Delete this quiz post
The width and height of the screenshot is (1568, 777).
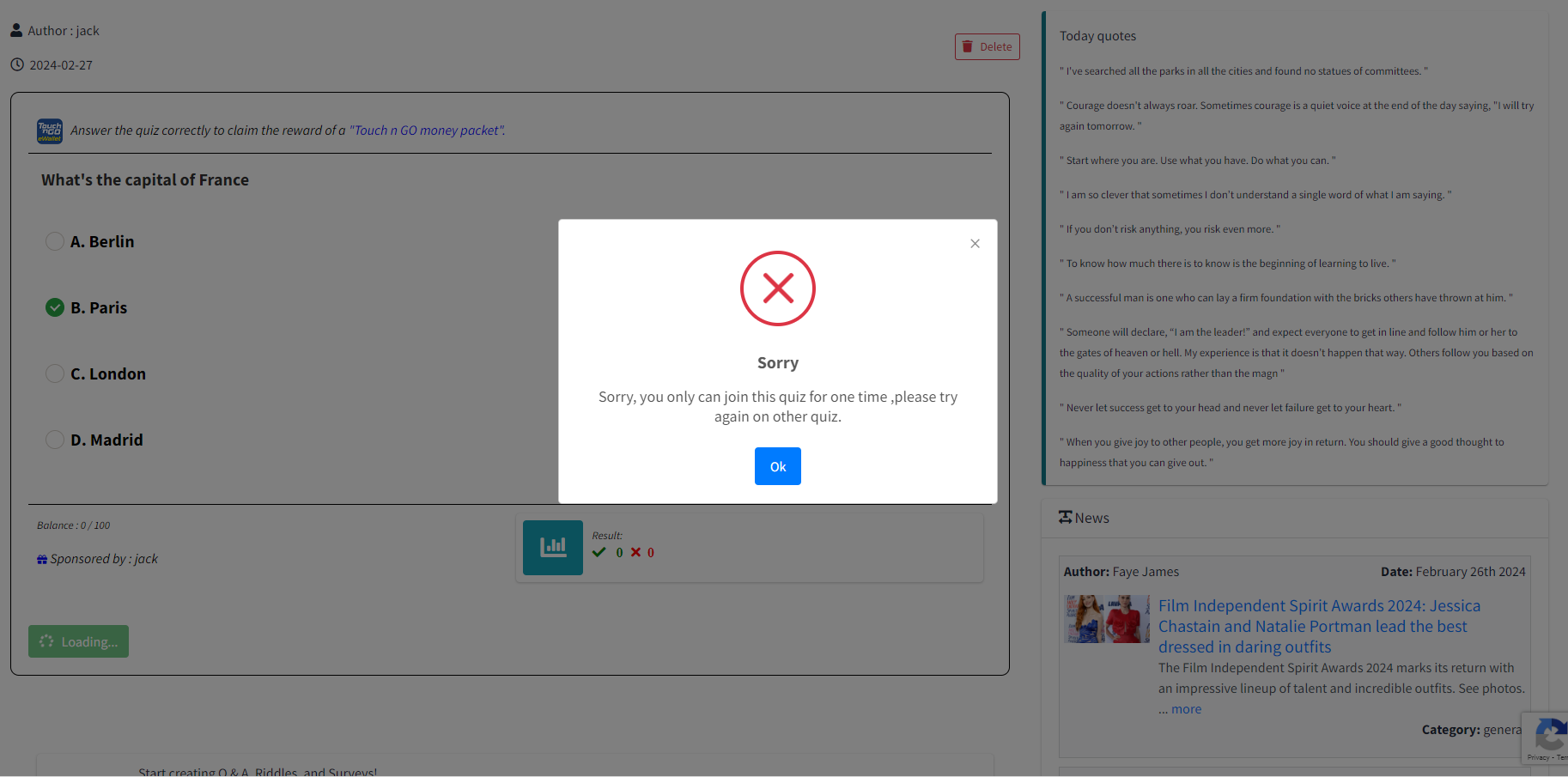click(987, 47)
